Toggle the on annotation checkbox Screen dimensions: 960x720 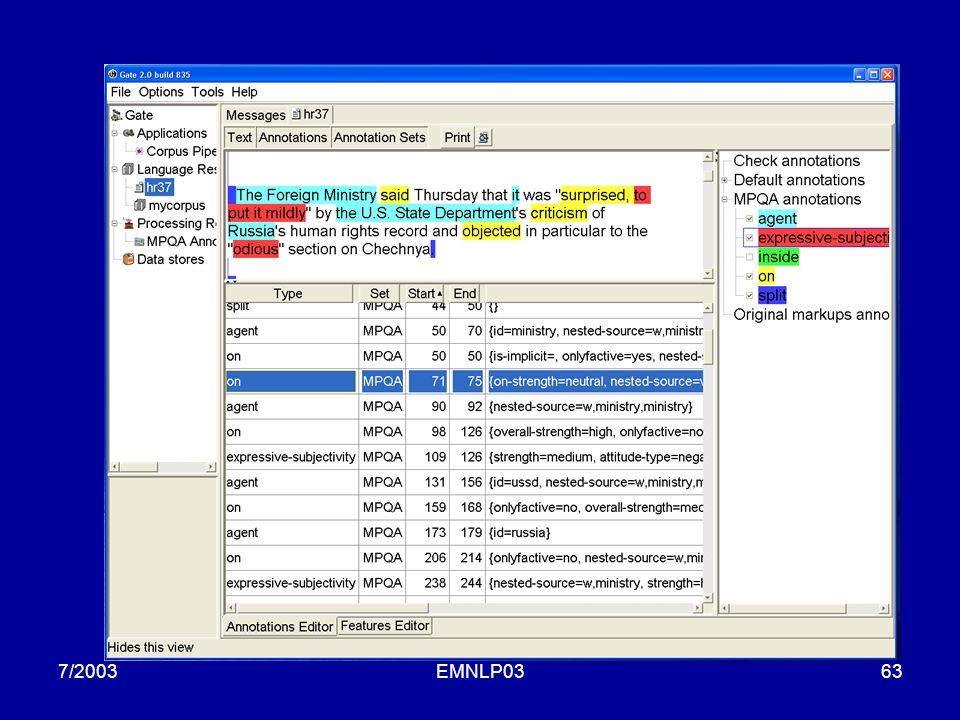tap(749, 276)
